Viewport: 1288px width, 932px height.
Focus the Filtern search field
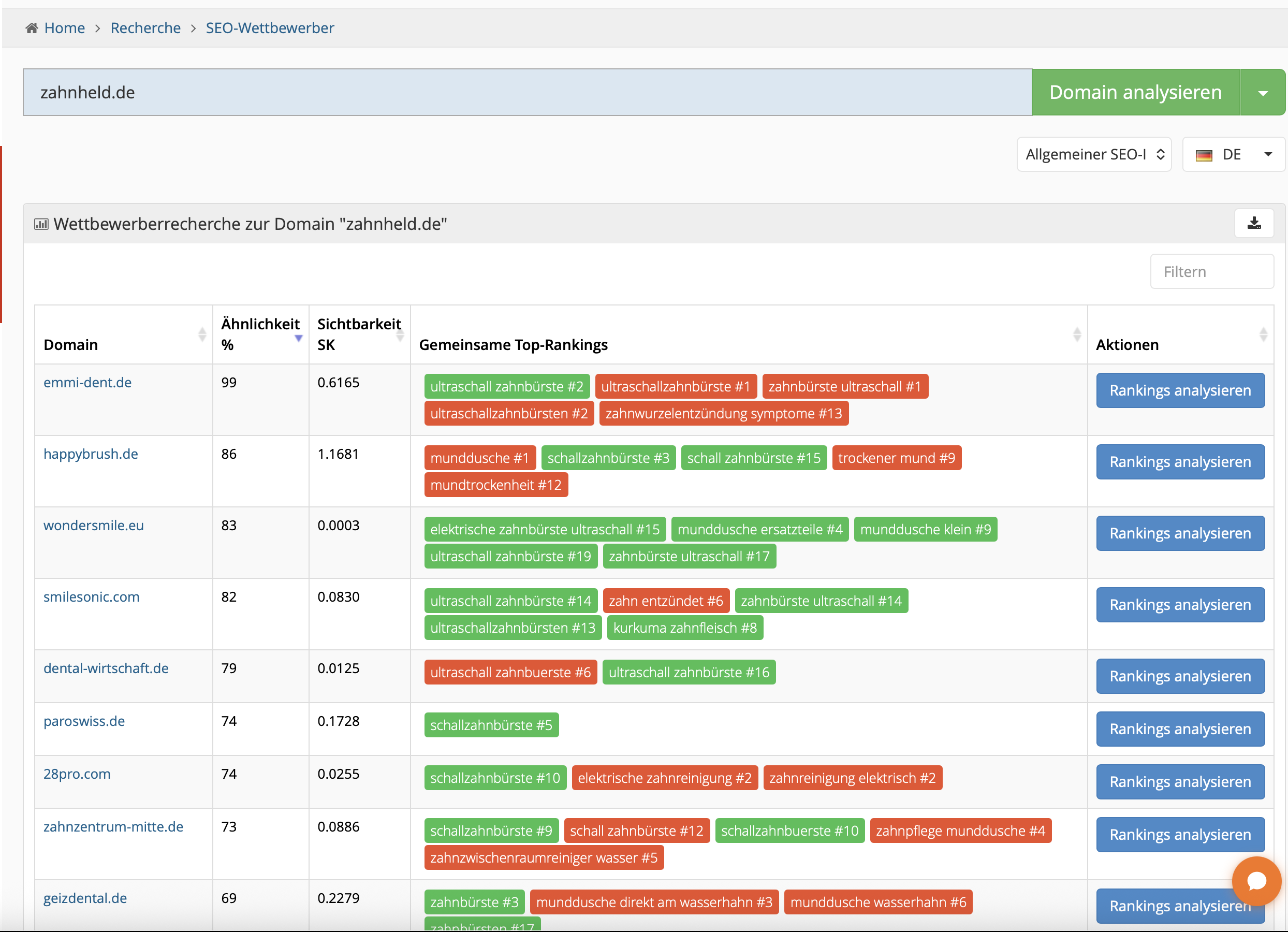pos(1211,271)
